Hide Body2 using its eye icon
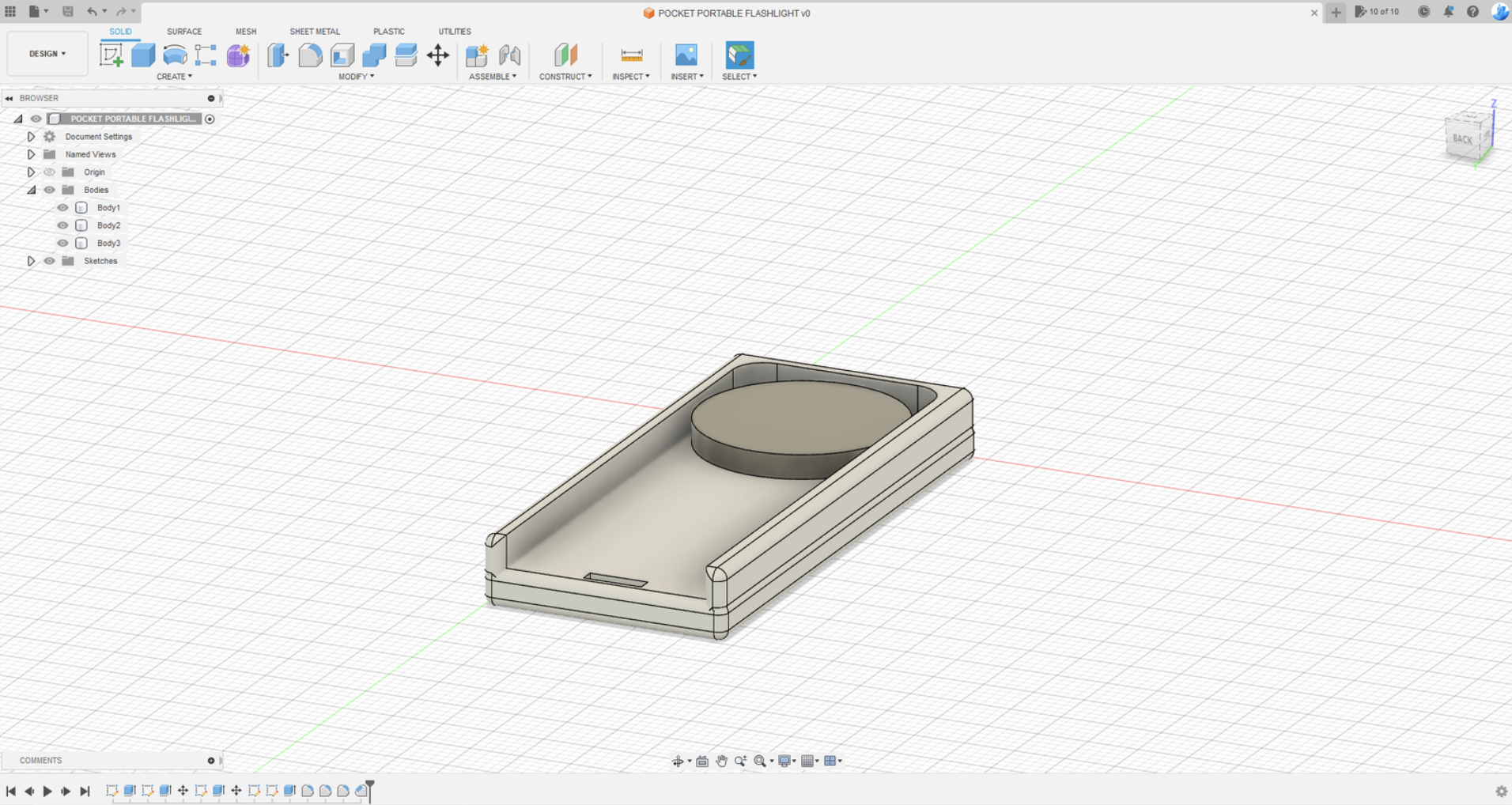Image resolution: width=1512 pixels, height=805 pixels. coord(62,225)
